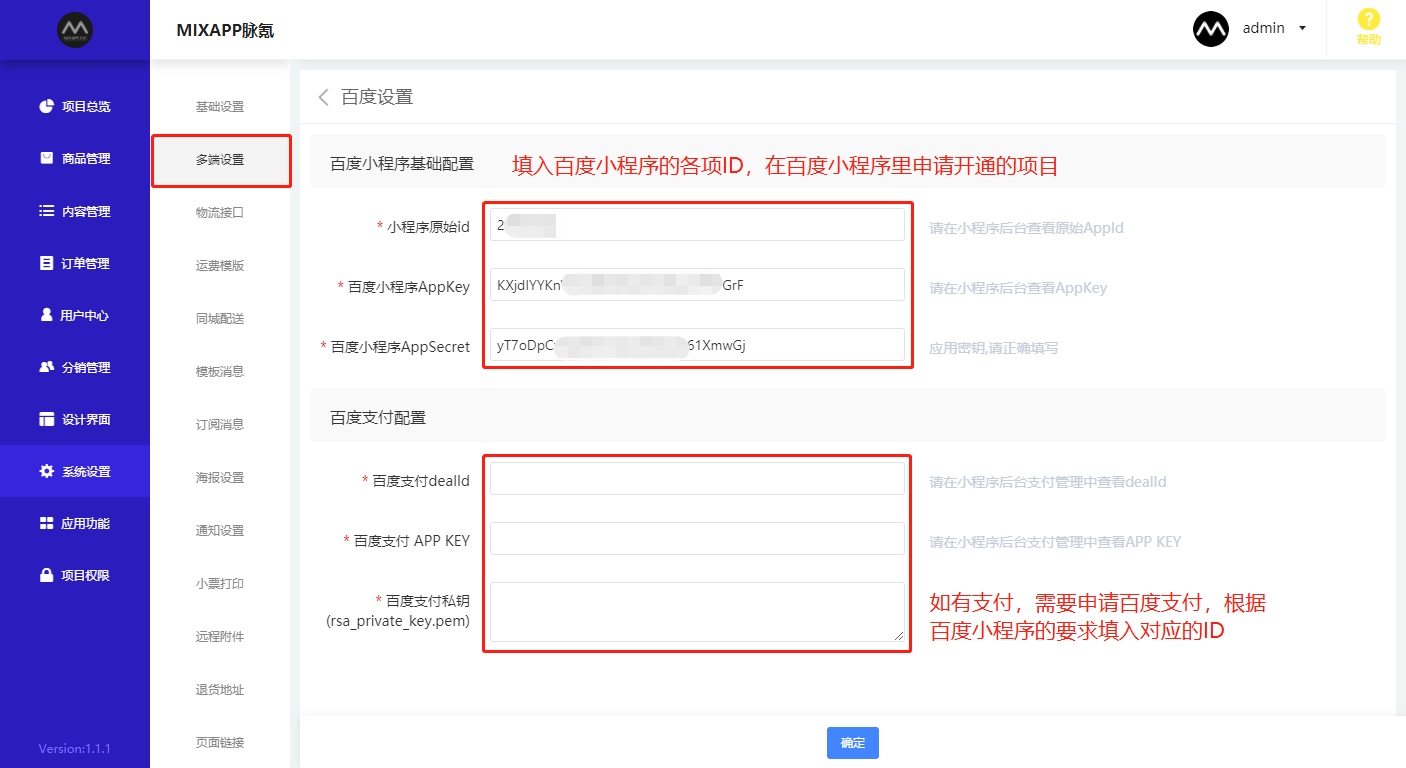Image resolution: width=1406 pixels, height=768 pixels.
Task: Click the 内容管理 list icon
Action: 46,211
